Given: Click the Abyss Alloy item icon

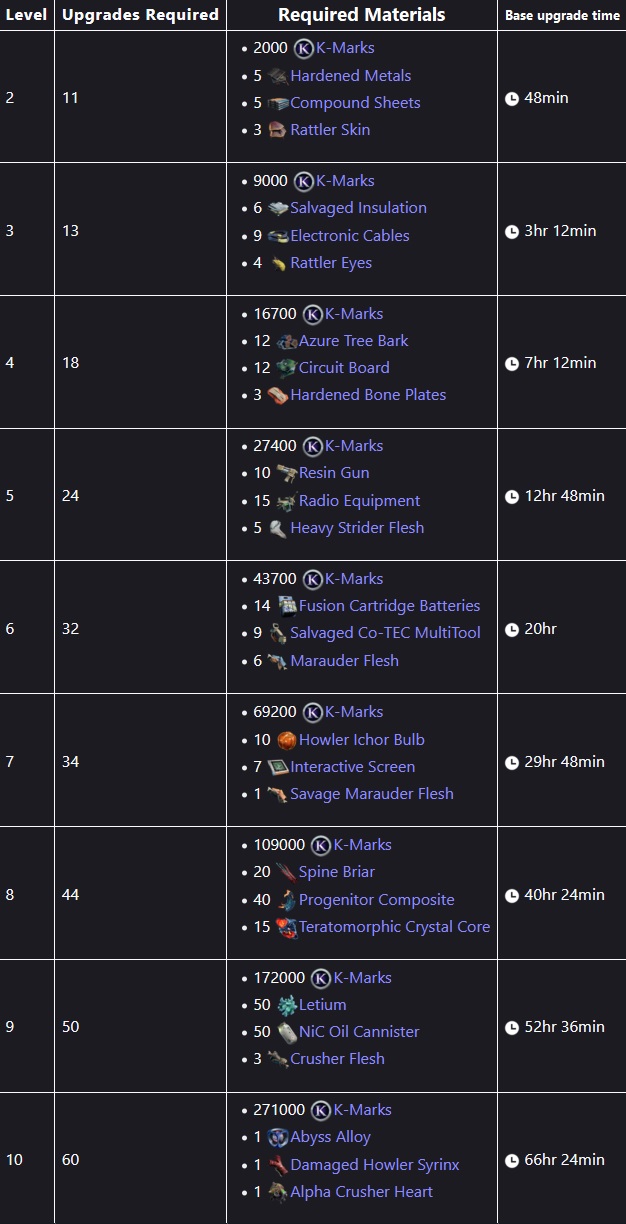Looking at the screenshot, I should click(277, 1137).
